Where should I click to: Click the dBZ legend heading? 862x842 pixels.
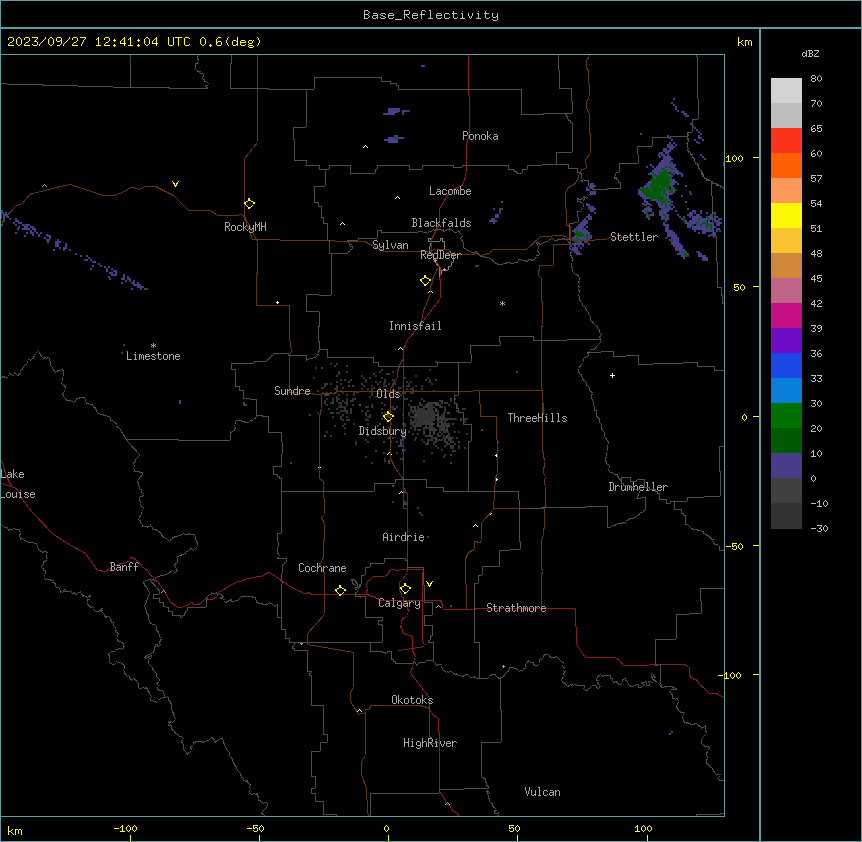(x=810, y=54)
